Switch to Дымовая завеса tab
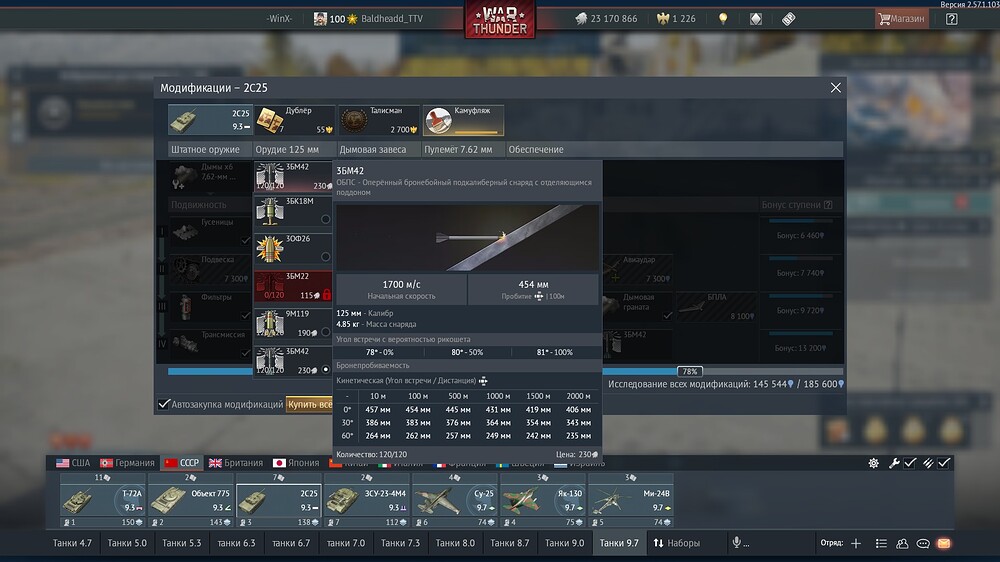This screenshot has width=1000, height=562. tap(372, 150)
